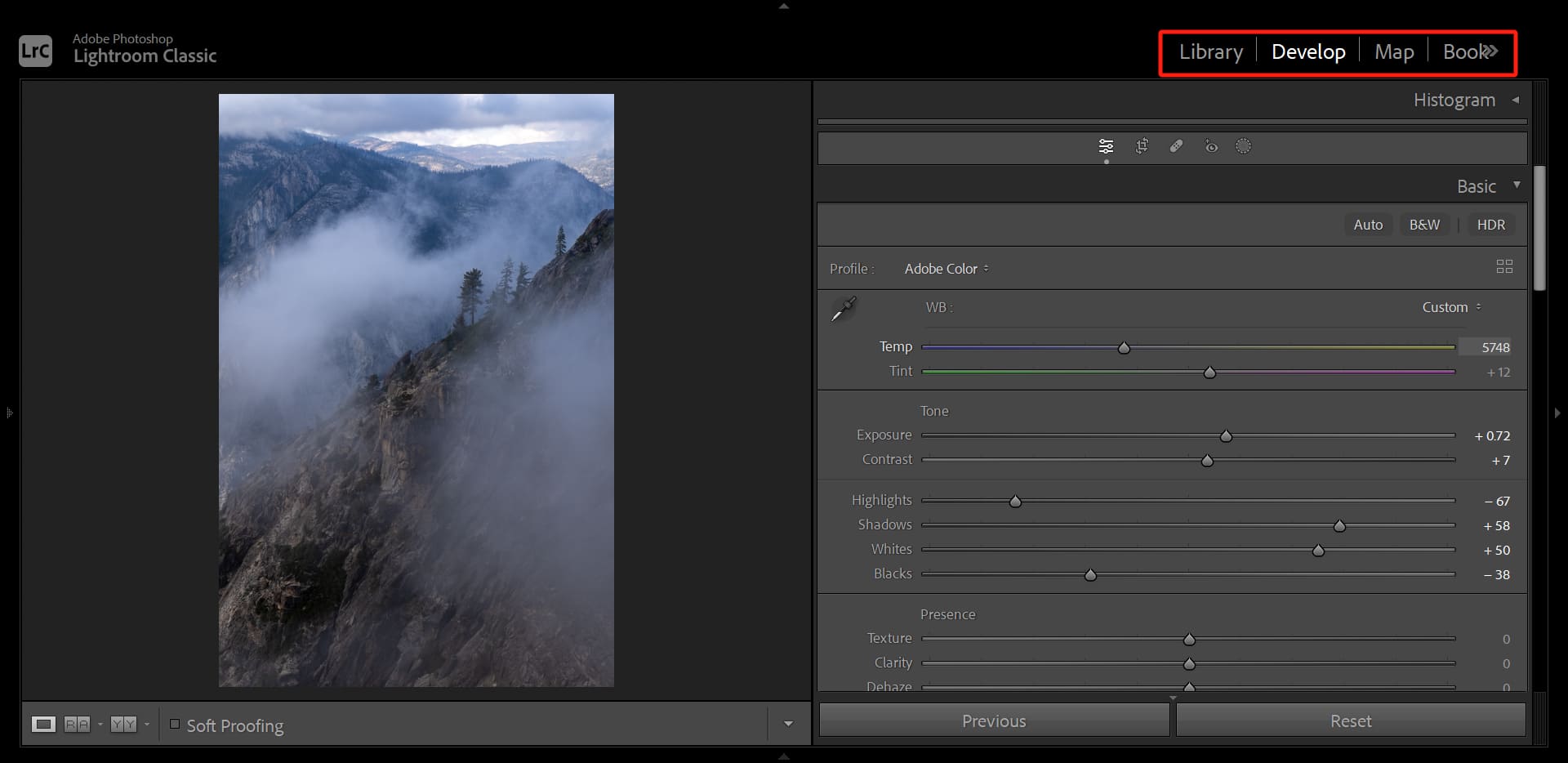Click the Exposure value +0.72
Image resolution: width=1568 pixels, height=763 pixels.
tap(1492, 435)
